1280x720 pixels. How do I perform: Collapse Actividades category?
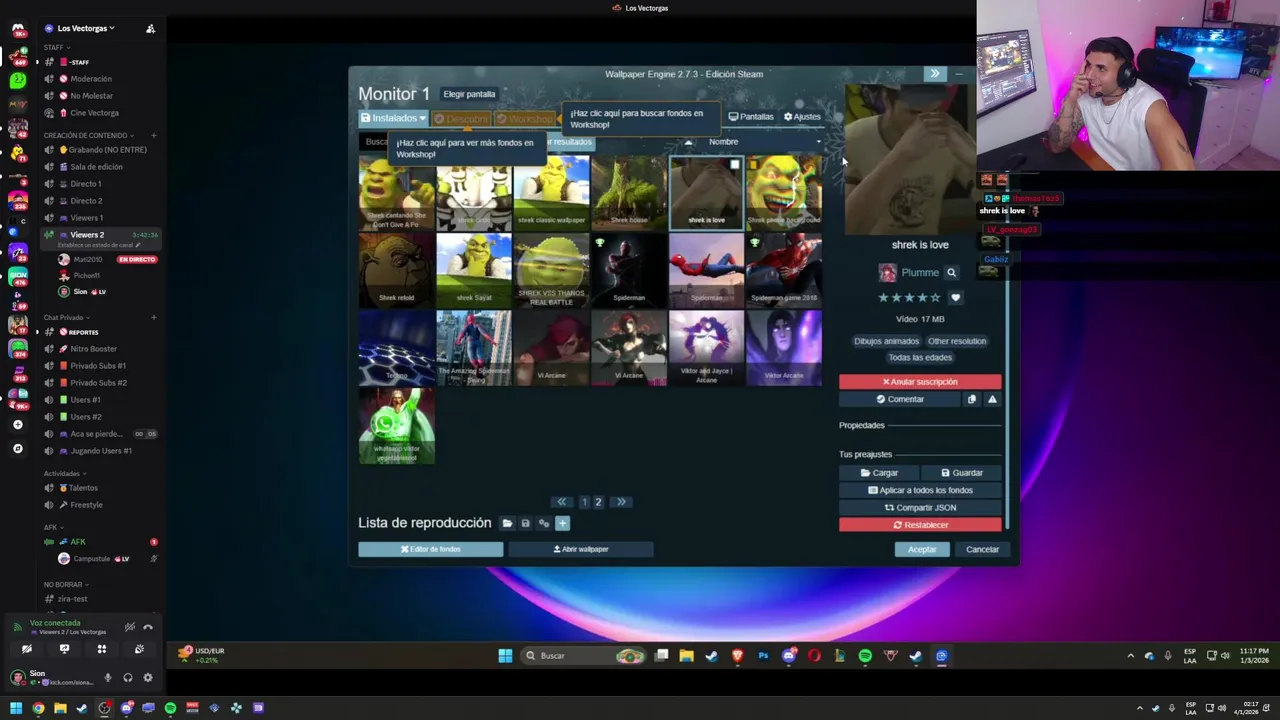pyautogui.click(x=64, y=473)
